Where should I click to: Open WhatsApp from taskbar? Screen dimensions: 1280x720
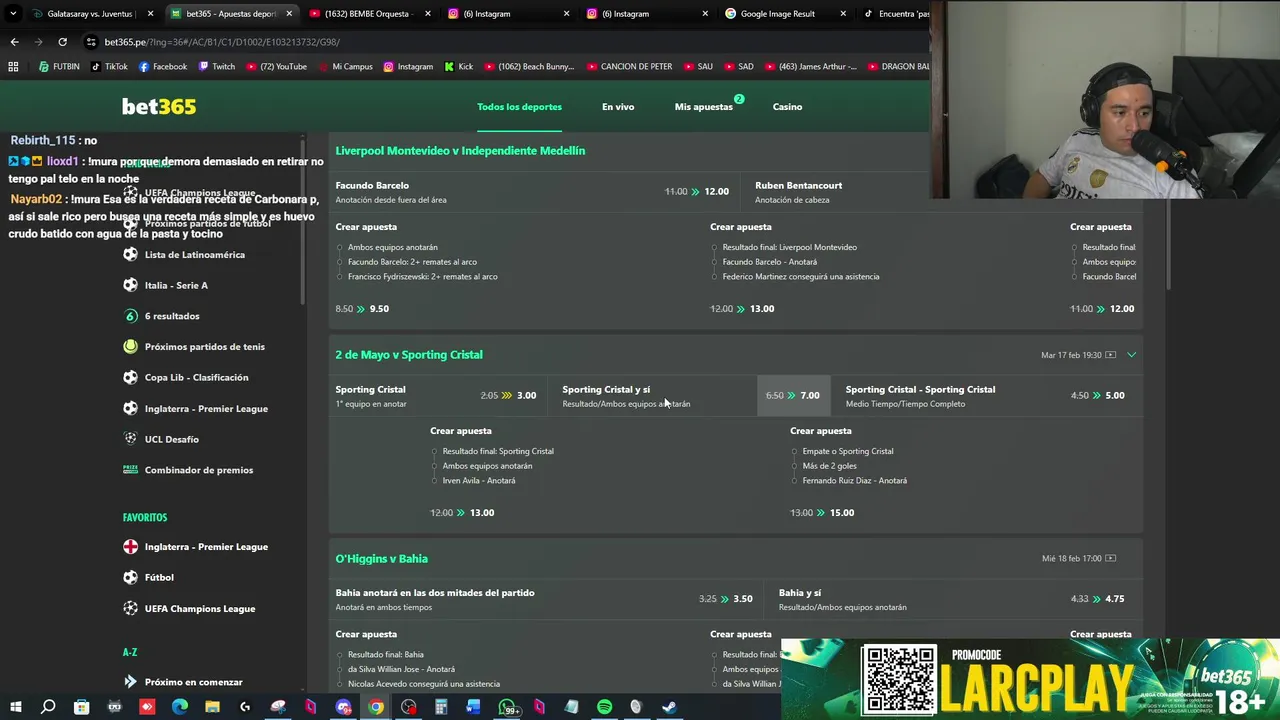pyautogui.click(x=507, y=707)
